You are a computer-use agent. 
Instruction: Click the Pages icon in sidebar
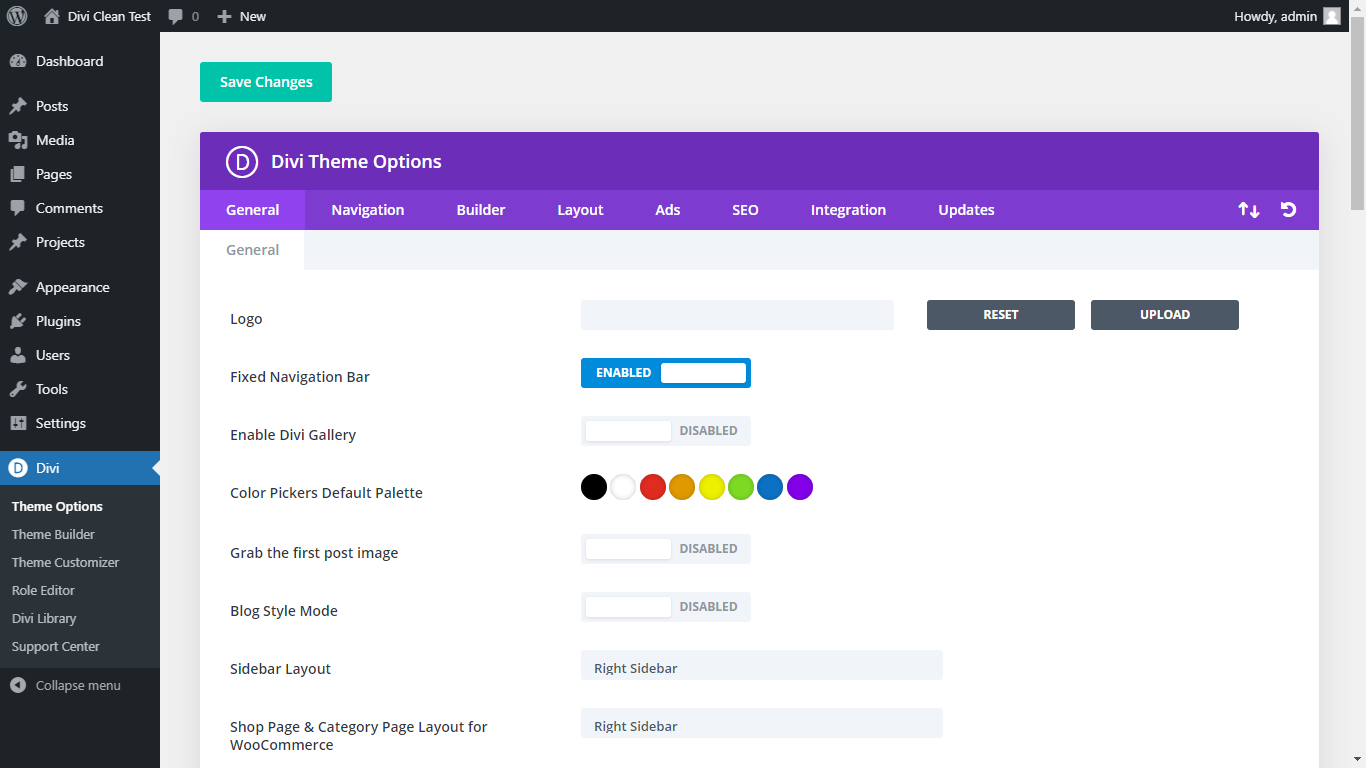click(x=18, y=174)
